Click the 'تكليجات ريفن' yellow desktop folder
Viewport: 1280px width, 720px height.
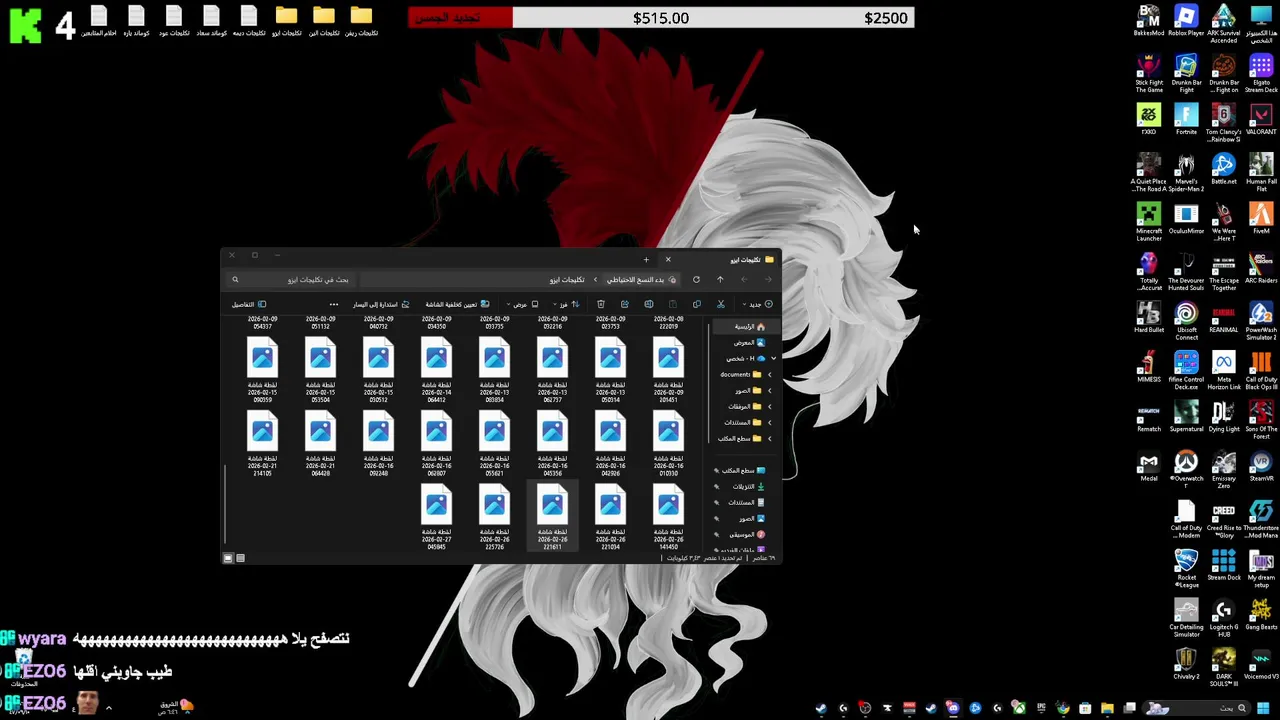[x=361, y=21]
